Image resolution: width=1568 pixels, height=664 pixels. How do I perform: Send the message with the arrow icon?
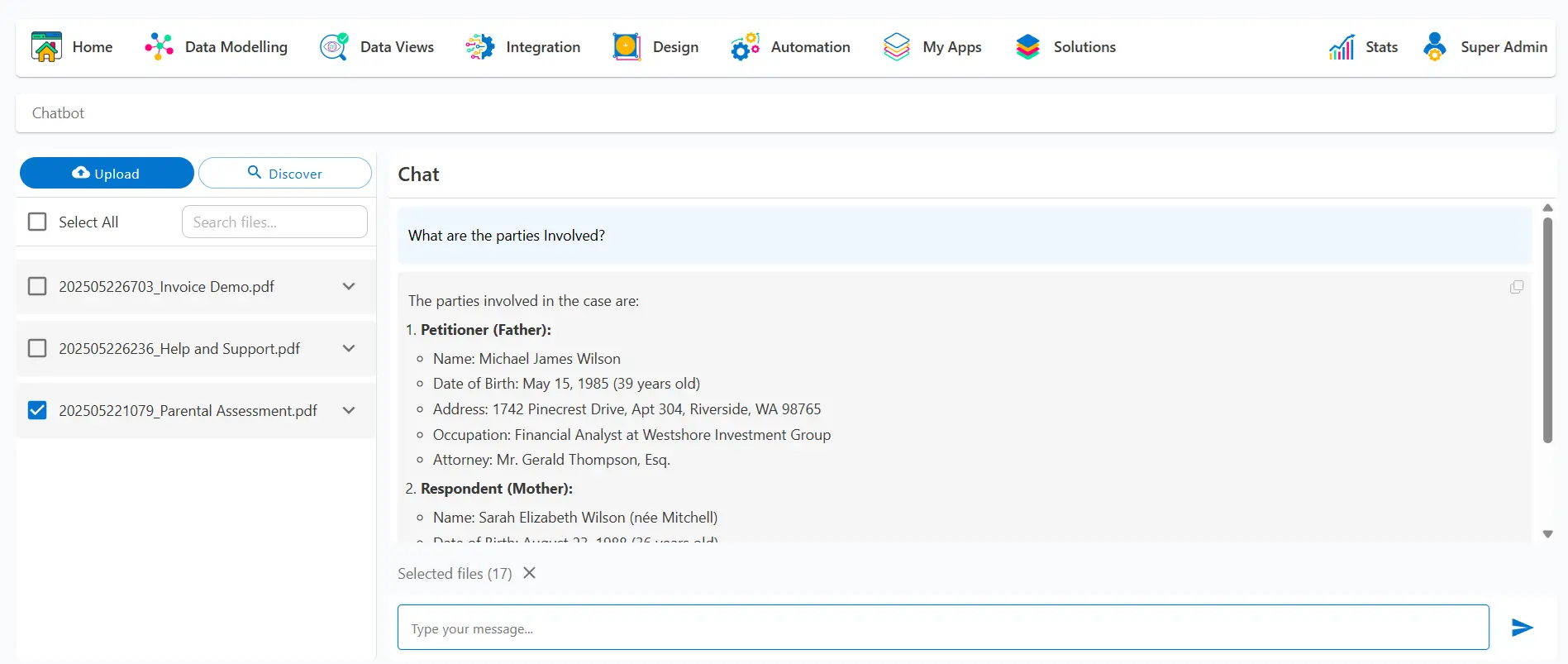click(x=1522, y=628)
